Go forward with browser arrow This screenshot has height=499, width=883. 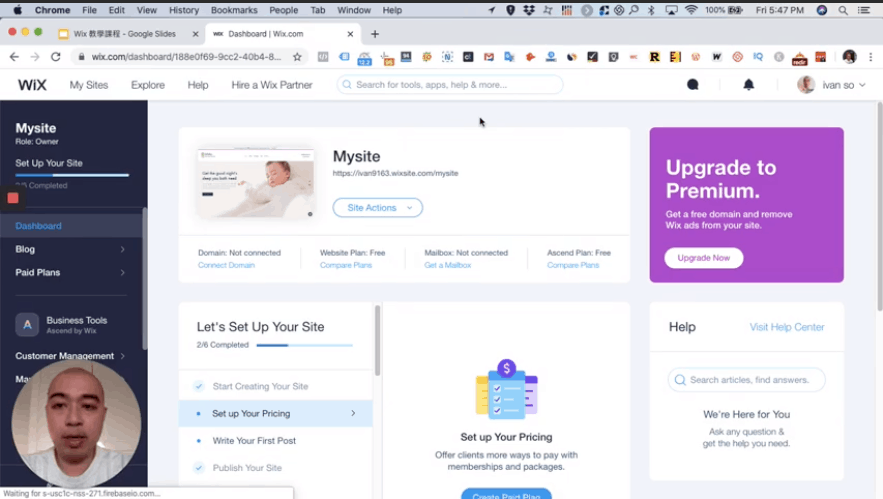[35, 57]
